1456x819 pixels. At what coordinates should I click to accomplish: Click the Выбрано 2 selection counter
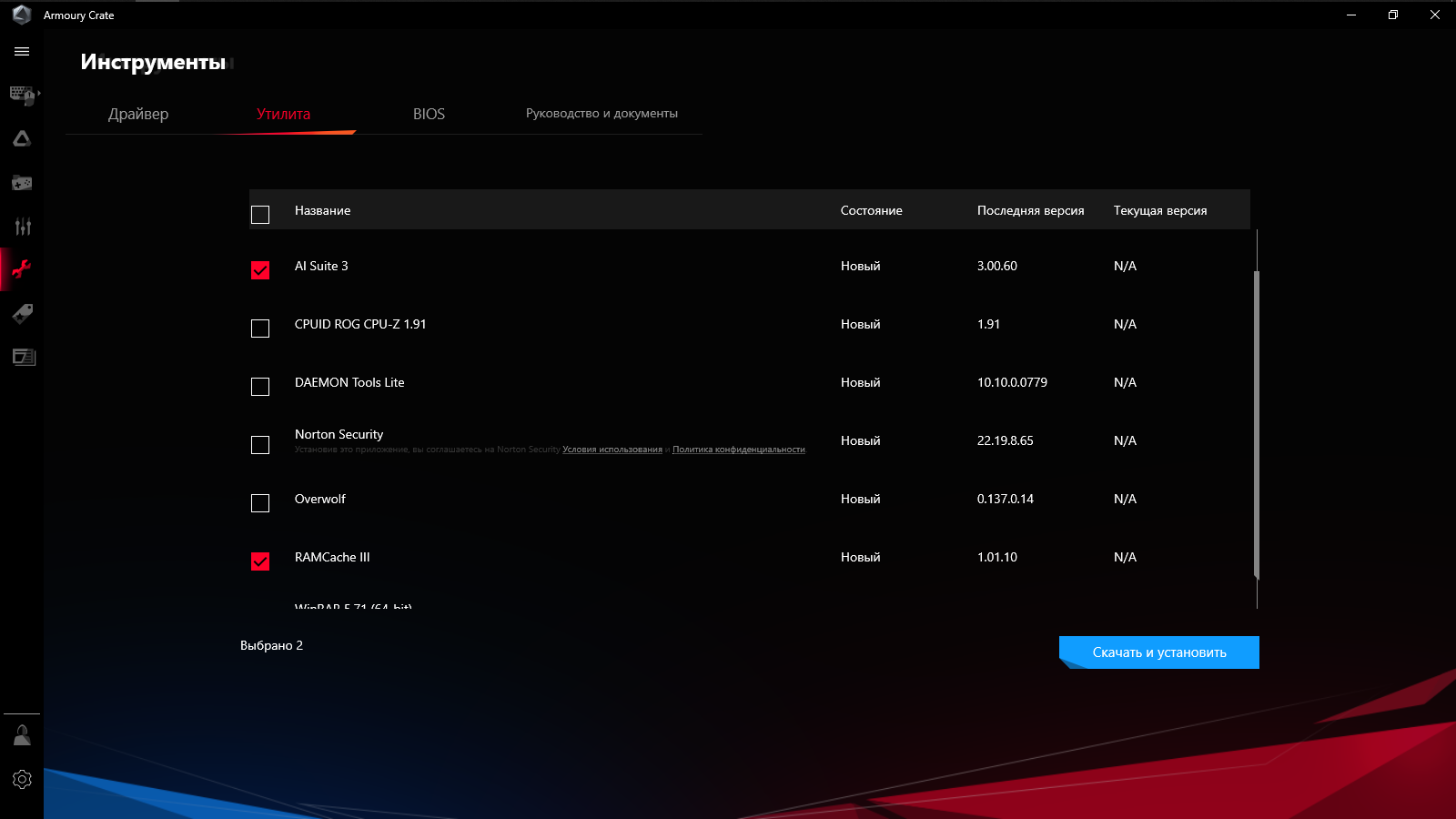(x=271, y=645)
